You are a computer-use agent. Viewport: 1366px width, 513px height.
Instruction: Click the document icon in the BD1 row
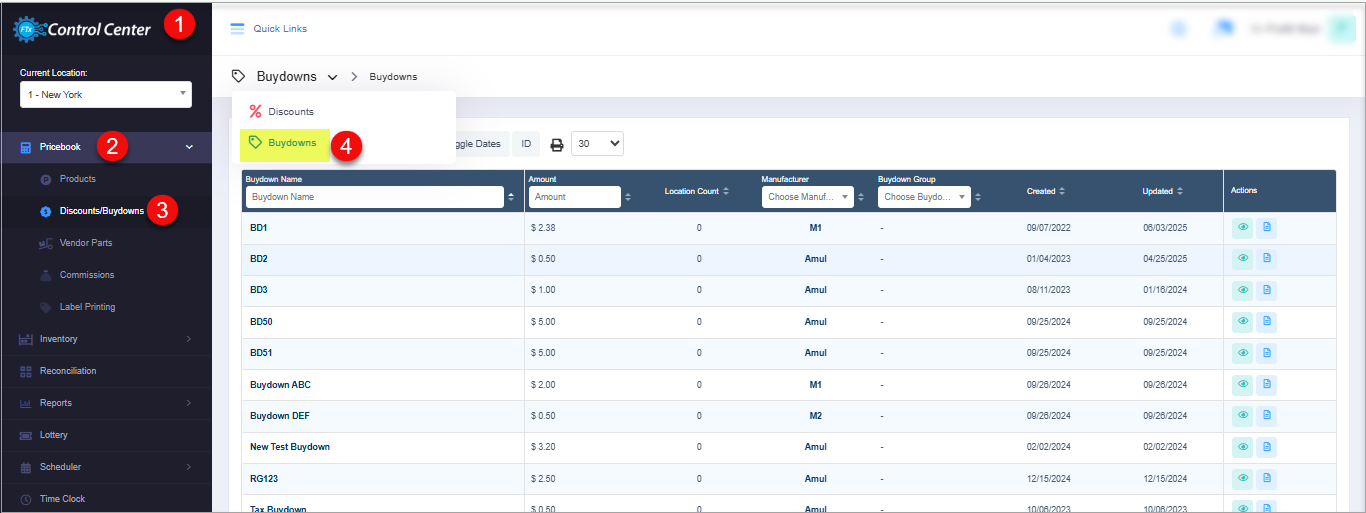(1266, 228)
